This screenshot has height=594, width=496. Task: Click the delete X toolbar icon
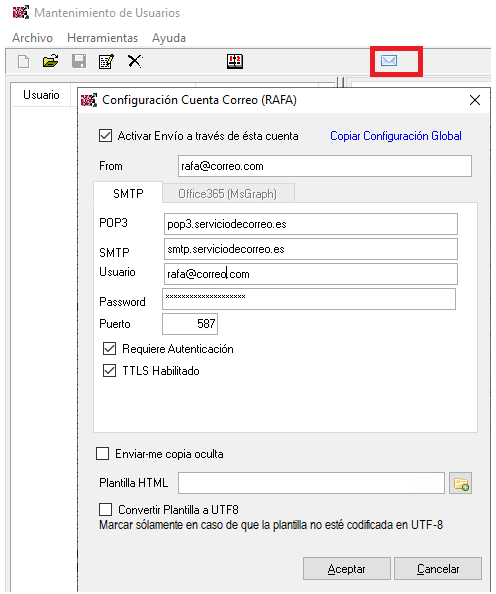pyautogui.click(x=135, y=61)
